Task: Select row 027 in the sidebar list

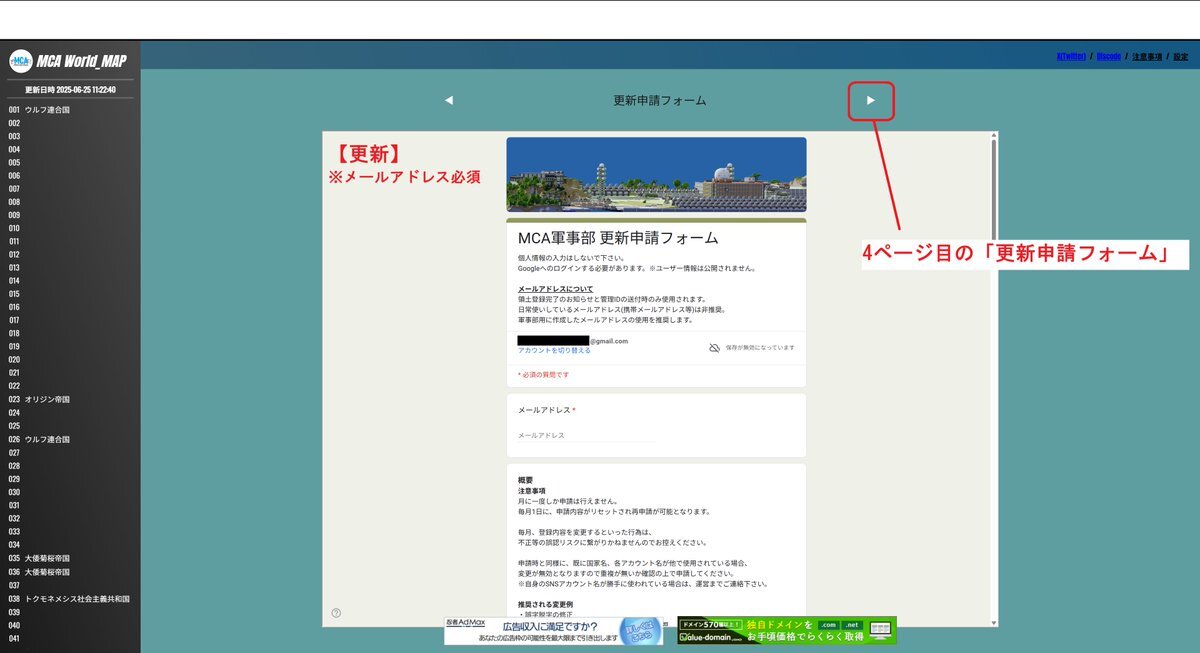Action: point(70,452)
